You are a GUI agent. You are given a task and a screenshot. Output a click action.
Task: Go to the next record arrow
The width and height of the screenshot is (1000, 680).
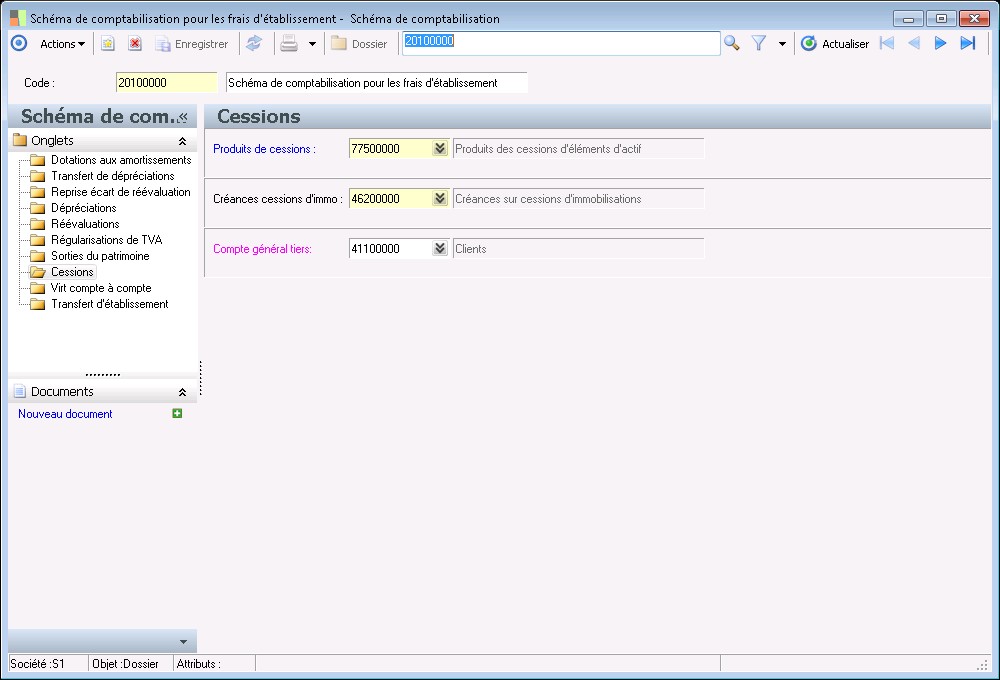[x=940, y=43]
